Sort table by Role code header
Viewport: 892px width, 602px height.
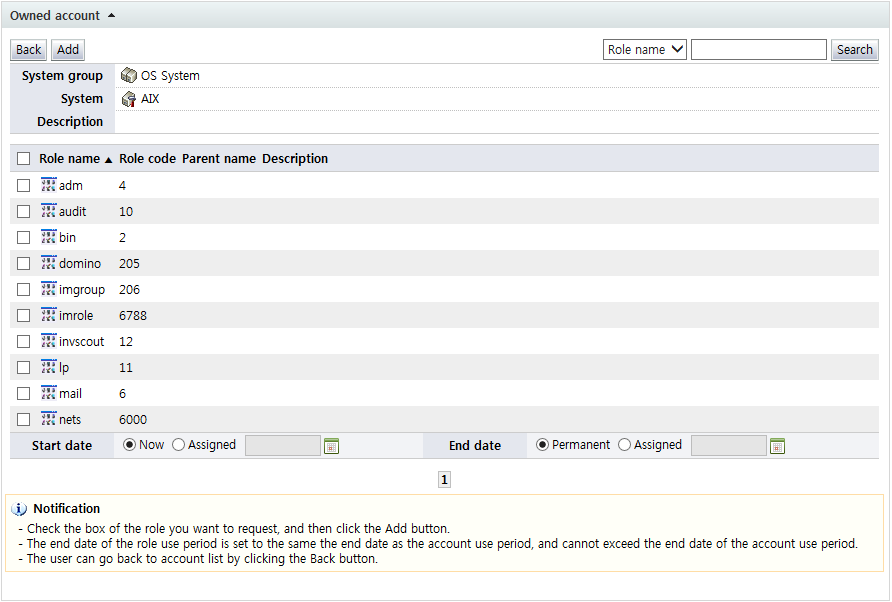[147, 159]
